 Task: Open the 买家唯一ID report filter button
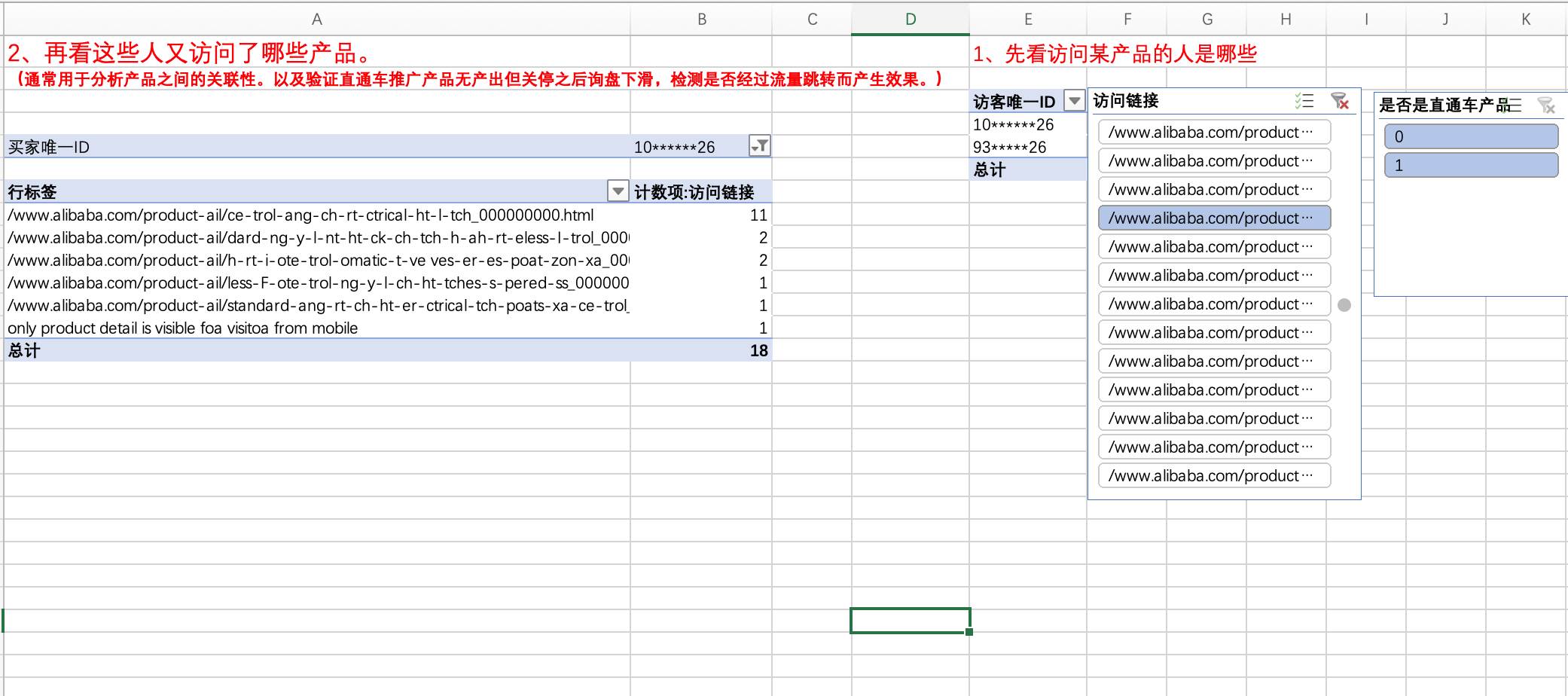pyautogui.click(x=760, y=146)
